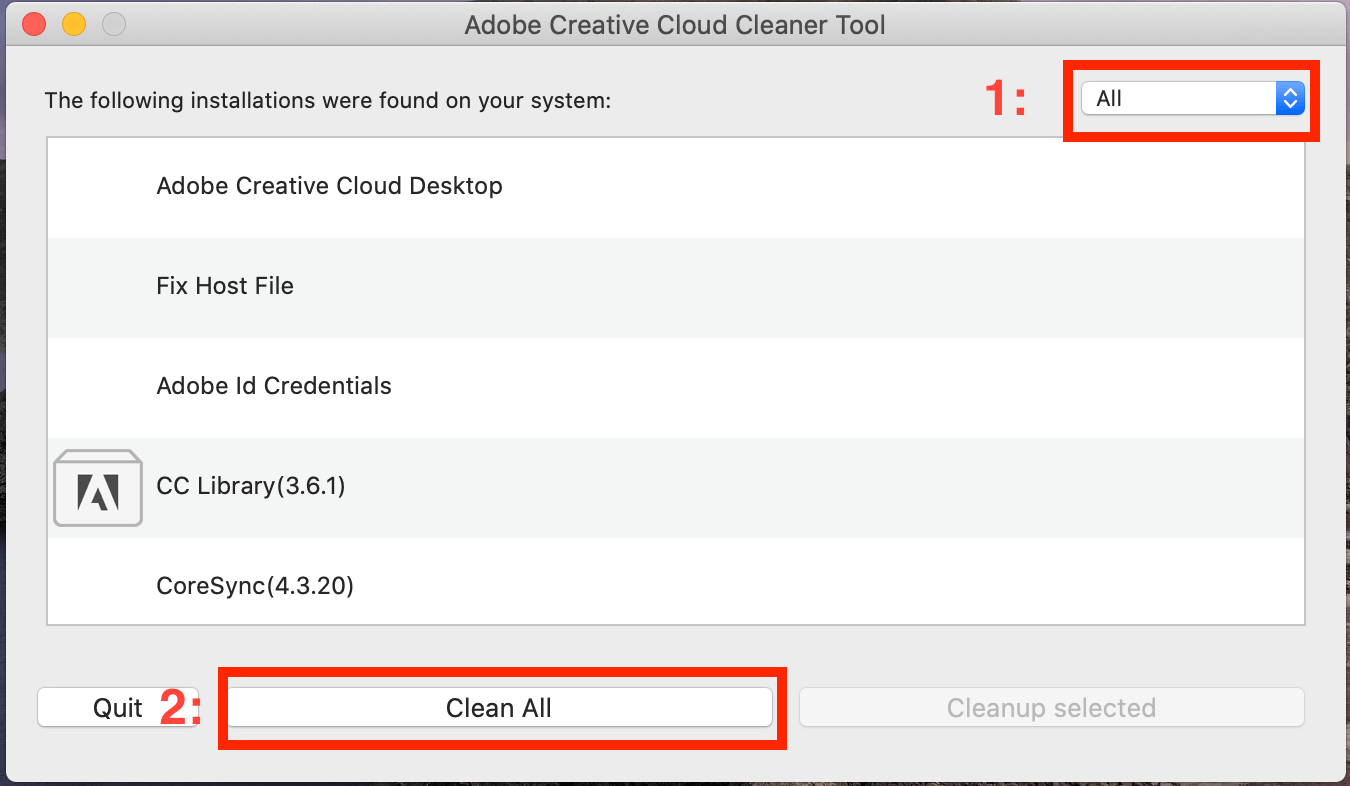The height and width of the screenshot is (786, 1350).
Task: Click blank icon slot beside Fix Host File
Action: tap(98, 286)
